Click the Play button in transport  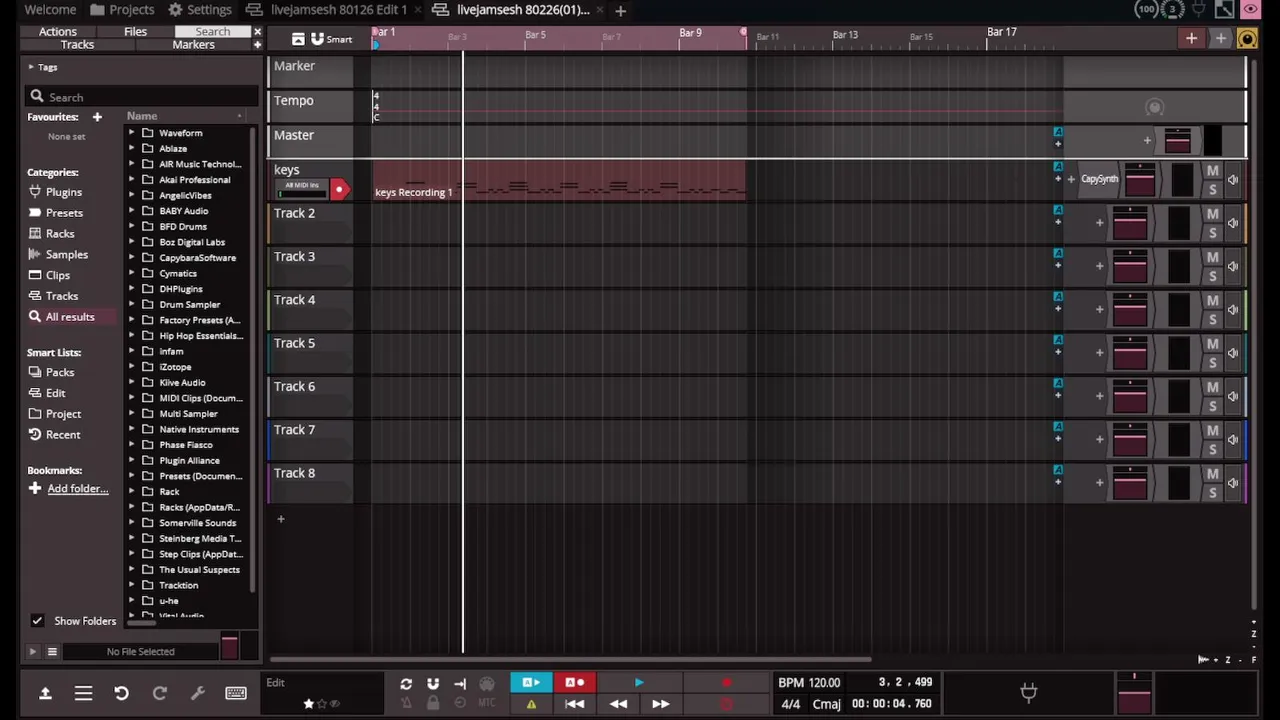pos(638,683)
